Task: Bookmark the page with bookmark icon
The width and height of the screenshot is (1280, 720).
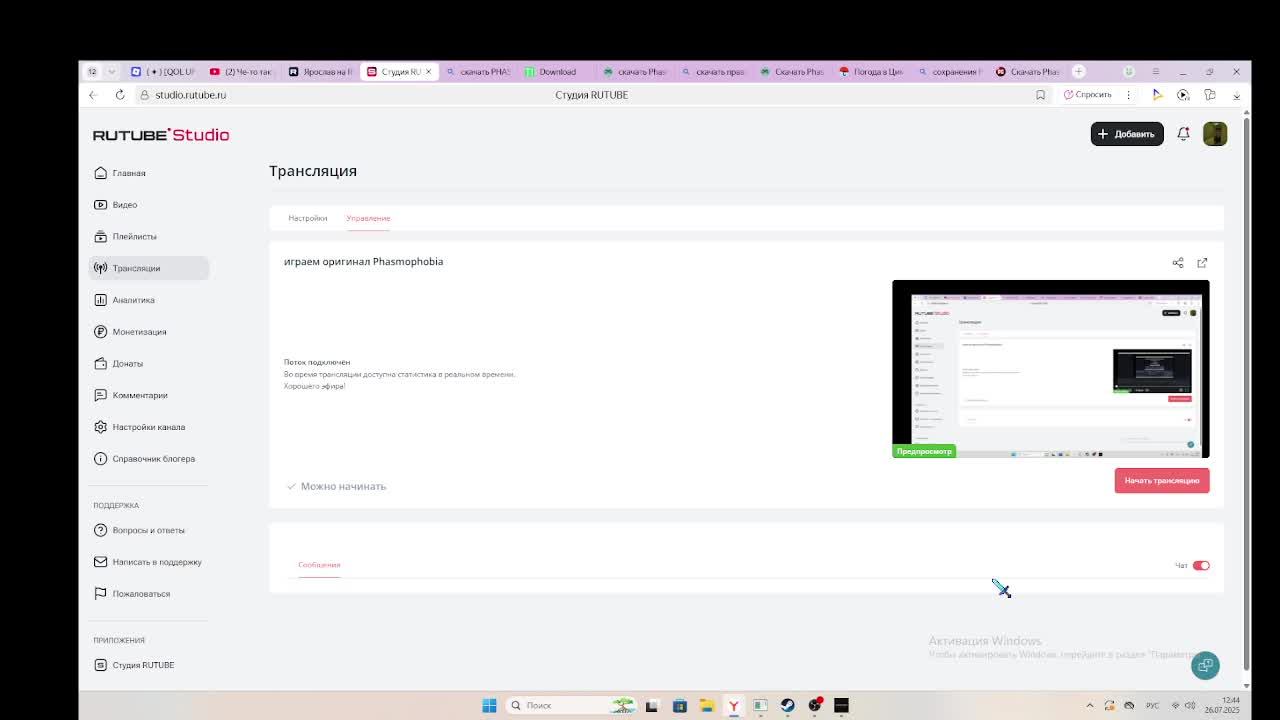Action: point(1040,95)
